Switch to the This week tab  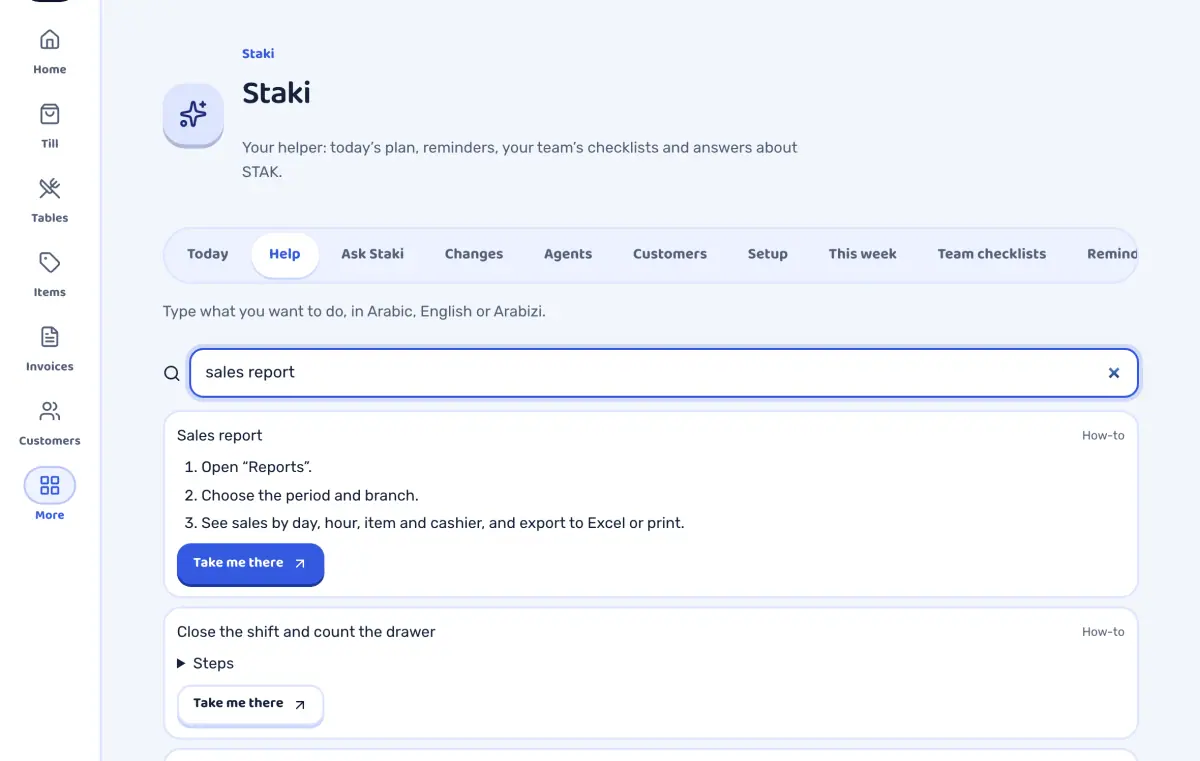click(x=863, y=254)
